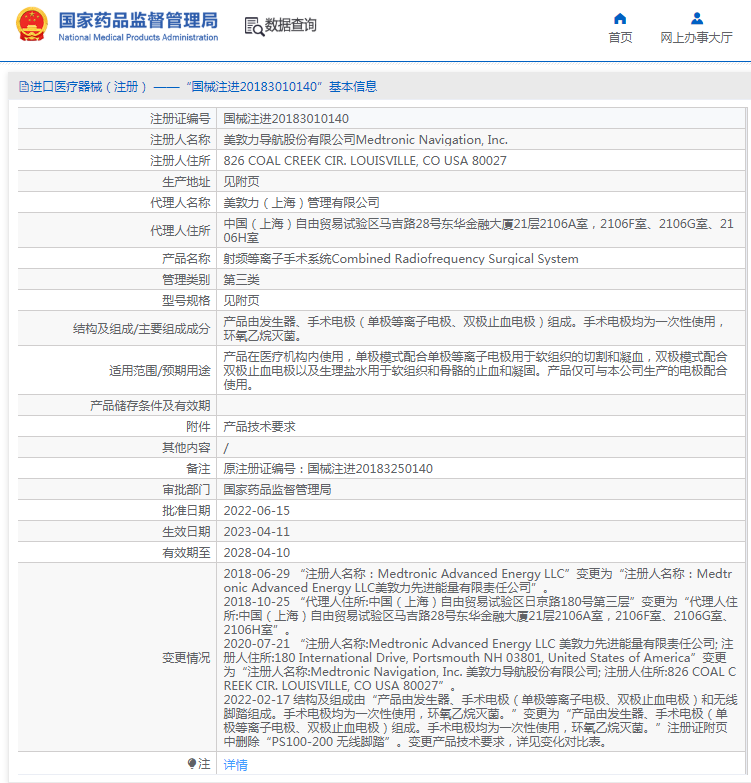Click the 见附页 value for 型号规格
Screen dimensions: 751x783
(241, 300)
